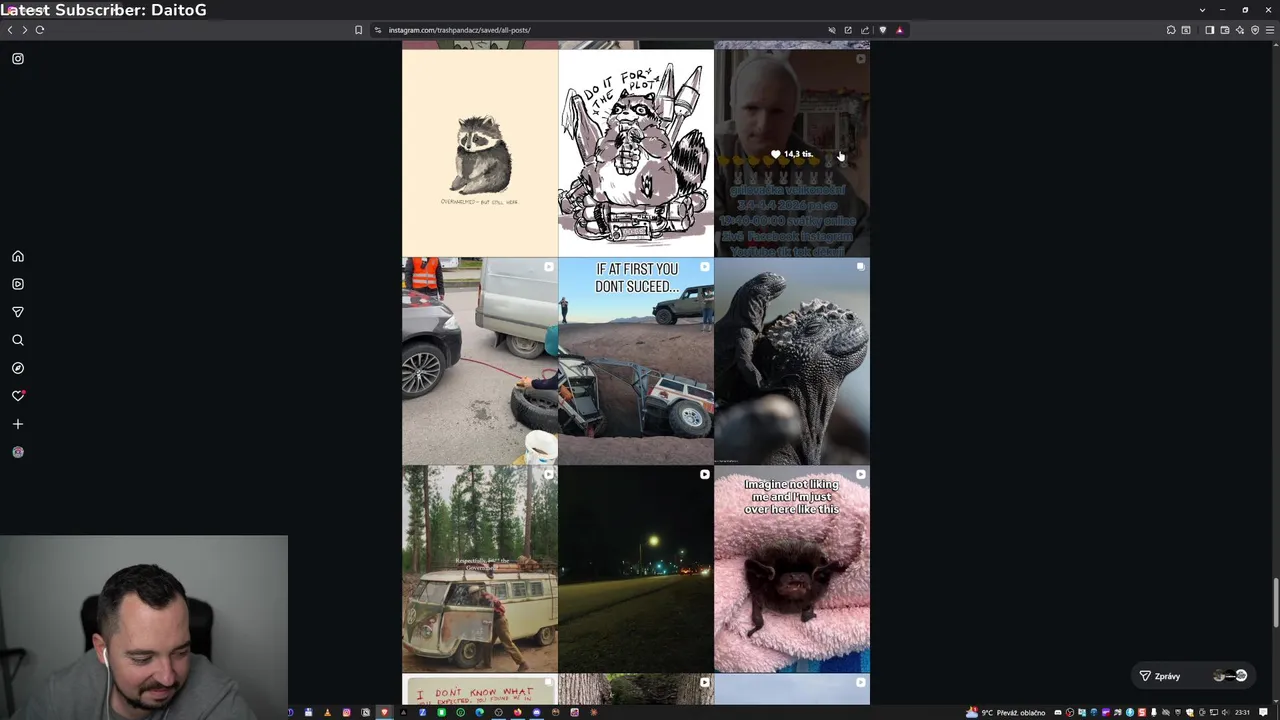Screen dimensions: 1280x720
Task: Click the page vertical scrollbar thumb
Action: tap(1276, 603)
